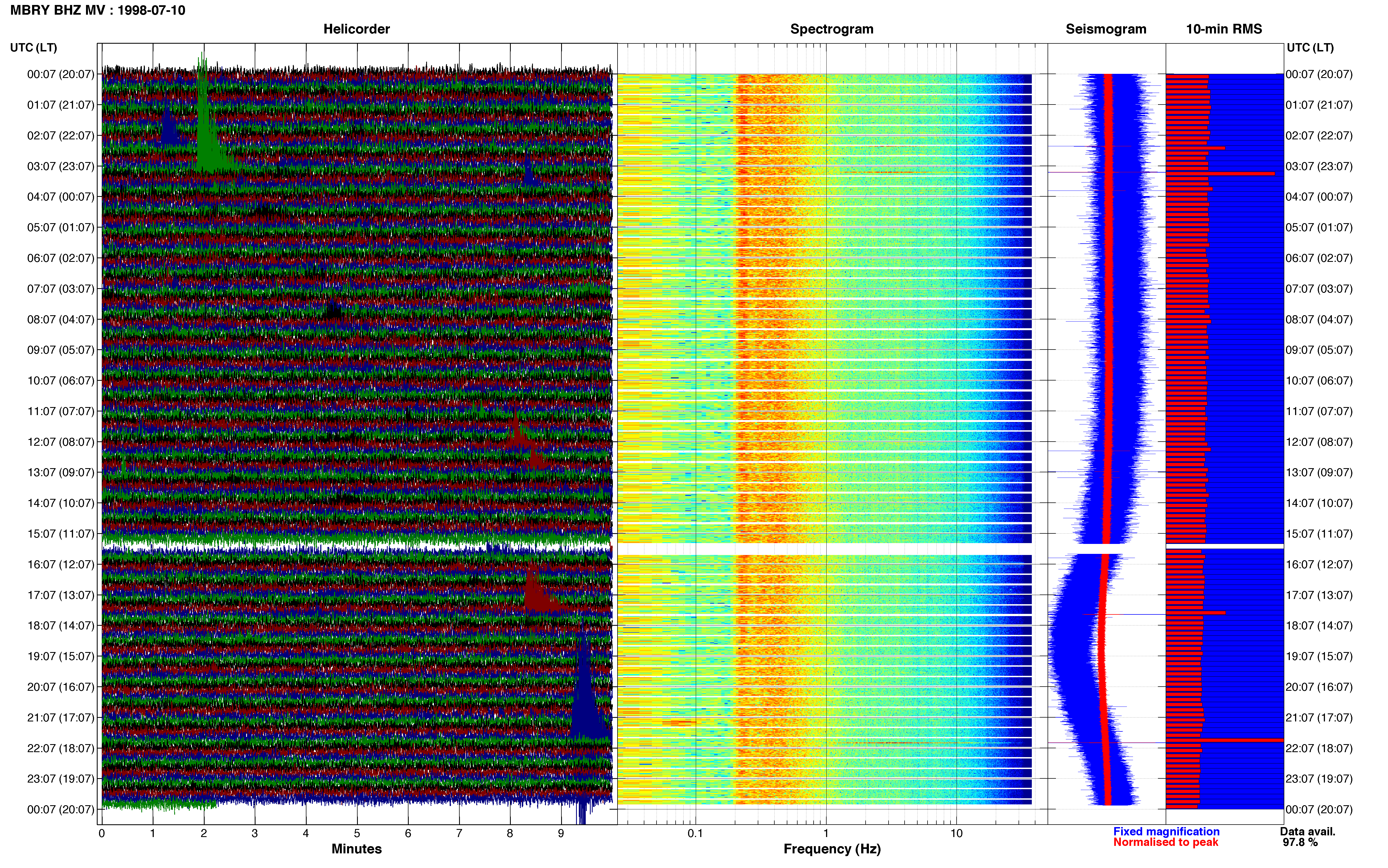Click left time label 23:07 (19:07)
Screen dimensions: 1388x868
click(x=61, y=778)
